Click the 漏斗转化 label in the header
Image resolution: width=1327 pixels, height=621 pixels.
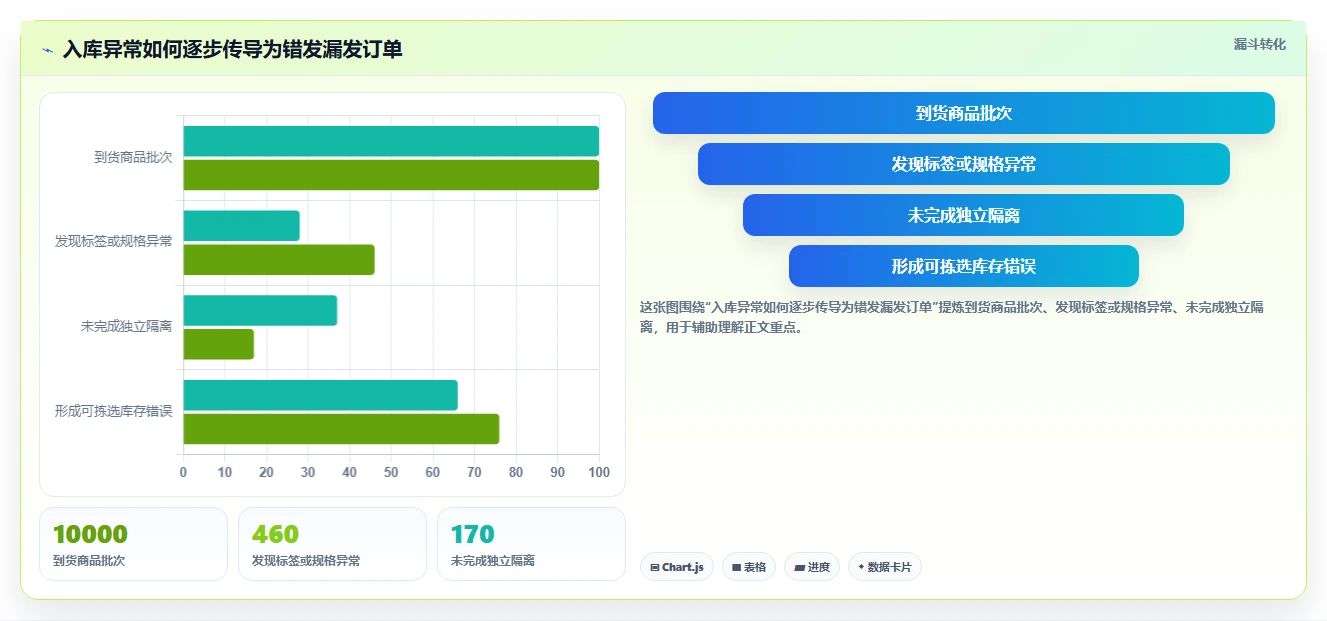[1260, 44]
